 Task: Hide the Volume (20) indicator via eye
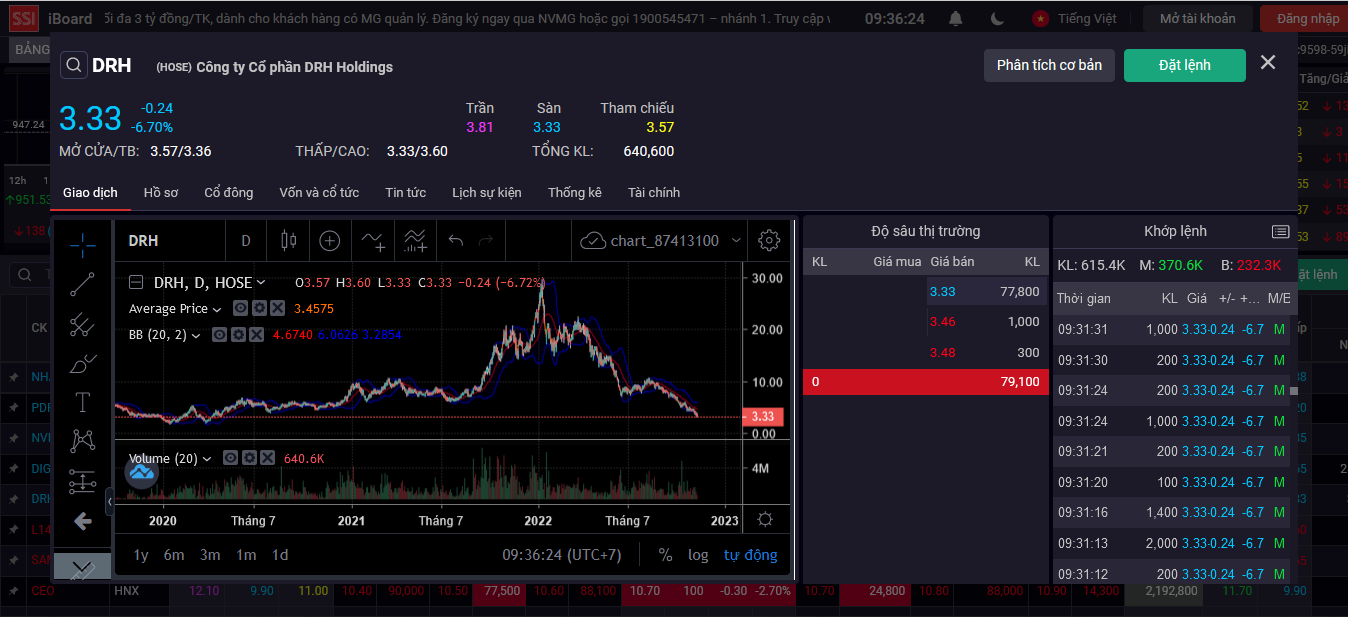[x=229, y=458]
